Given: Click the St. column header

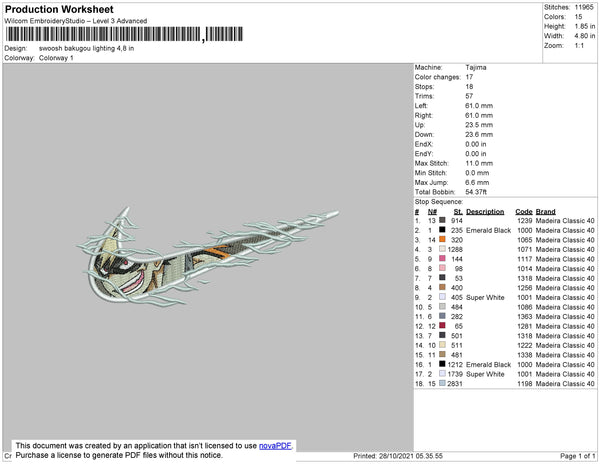Looking at the screenshot, I should 458,212.
